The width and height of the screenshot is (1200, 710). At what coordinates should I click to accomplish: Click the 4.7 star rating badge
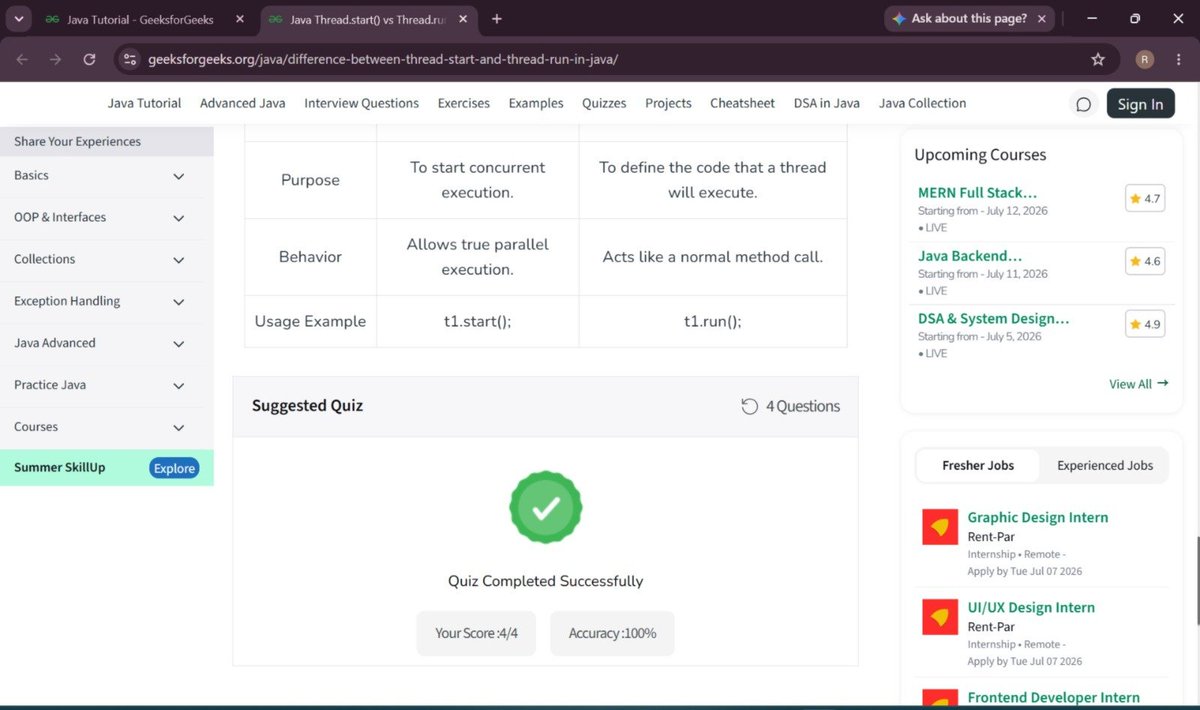[1145, 199]
